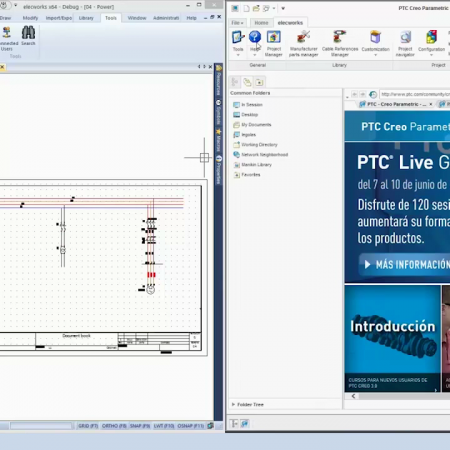
Task: Open the Creo quick access toolbar customize arrow
Action: click(283, 8)
